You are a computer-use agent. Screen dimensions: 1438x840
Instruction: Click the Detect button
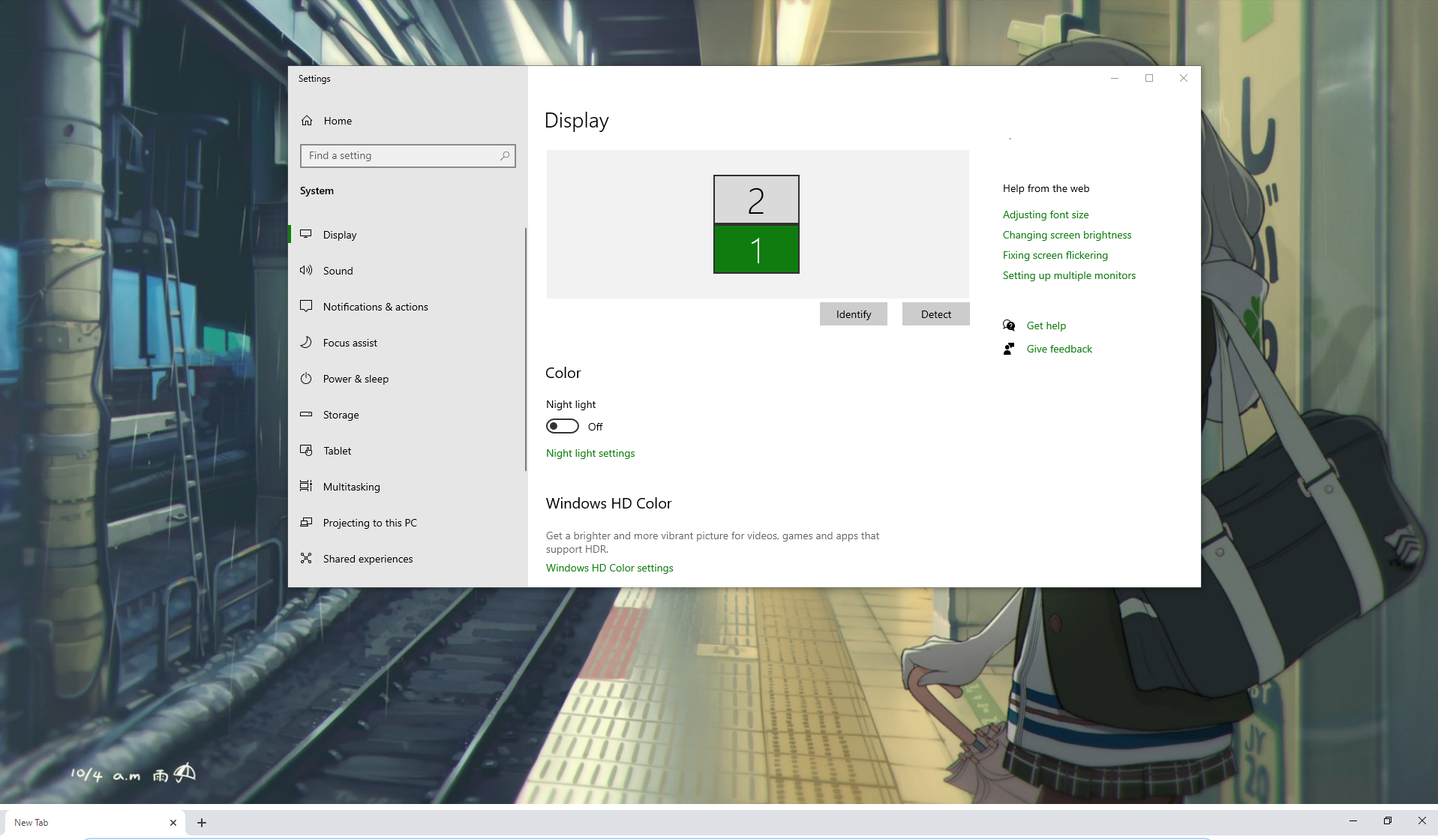(x=936, y=314)
